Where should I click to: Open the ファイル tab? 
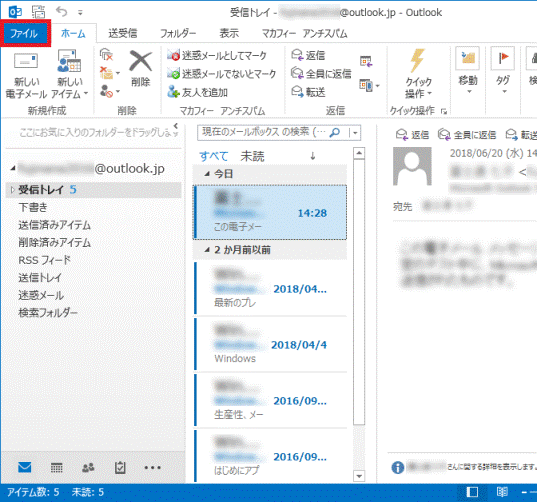[25, 33]
